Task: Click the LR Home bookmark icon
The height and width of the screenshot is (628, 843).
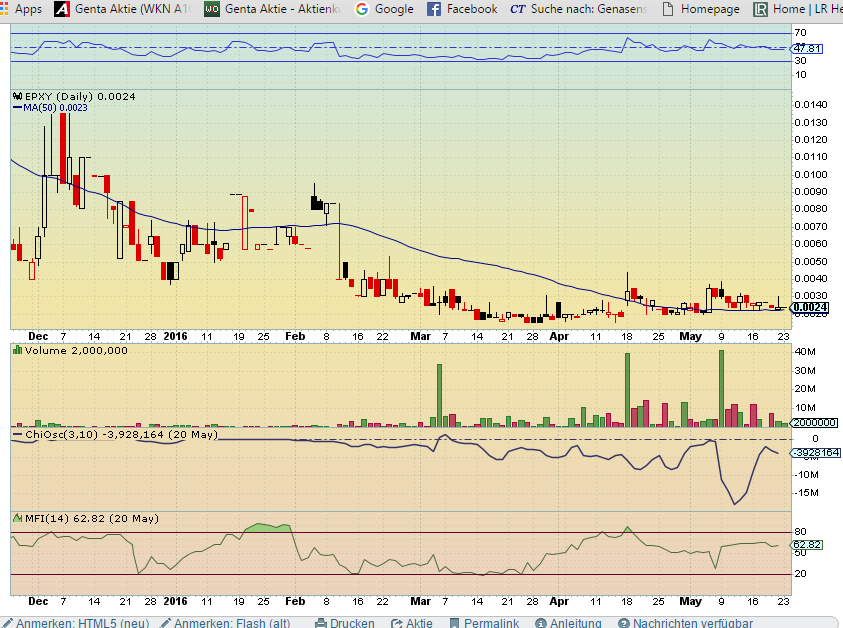Action: 760,9
